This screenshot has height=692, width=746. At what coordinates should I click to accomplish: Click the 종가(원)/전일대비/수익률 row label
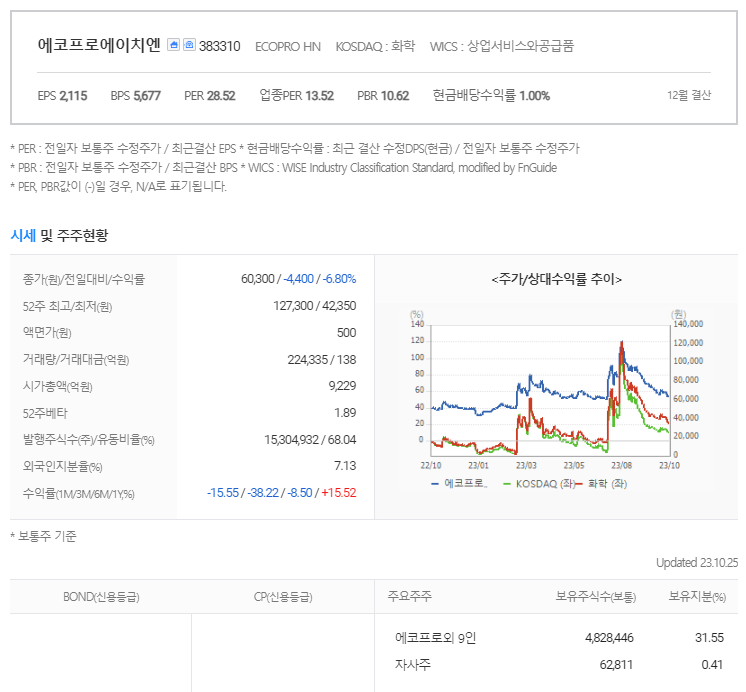pyautogui.click(x=83, y=279)
